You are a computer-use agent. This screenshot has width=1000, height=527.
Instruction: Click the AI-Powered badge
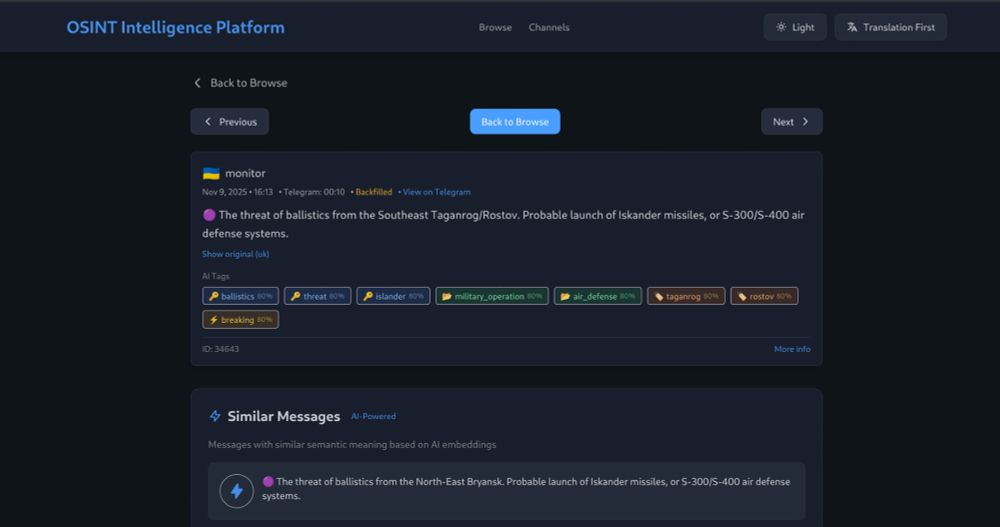[373, 416]
